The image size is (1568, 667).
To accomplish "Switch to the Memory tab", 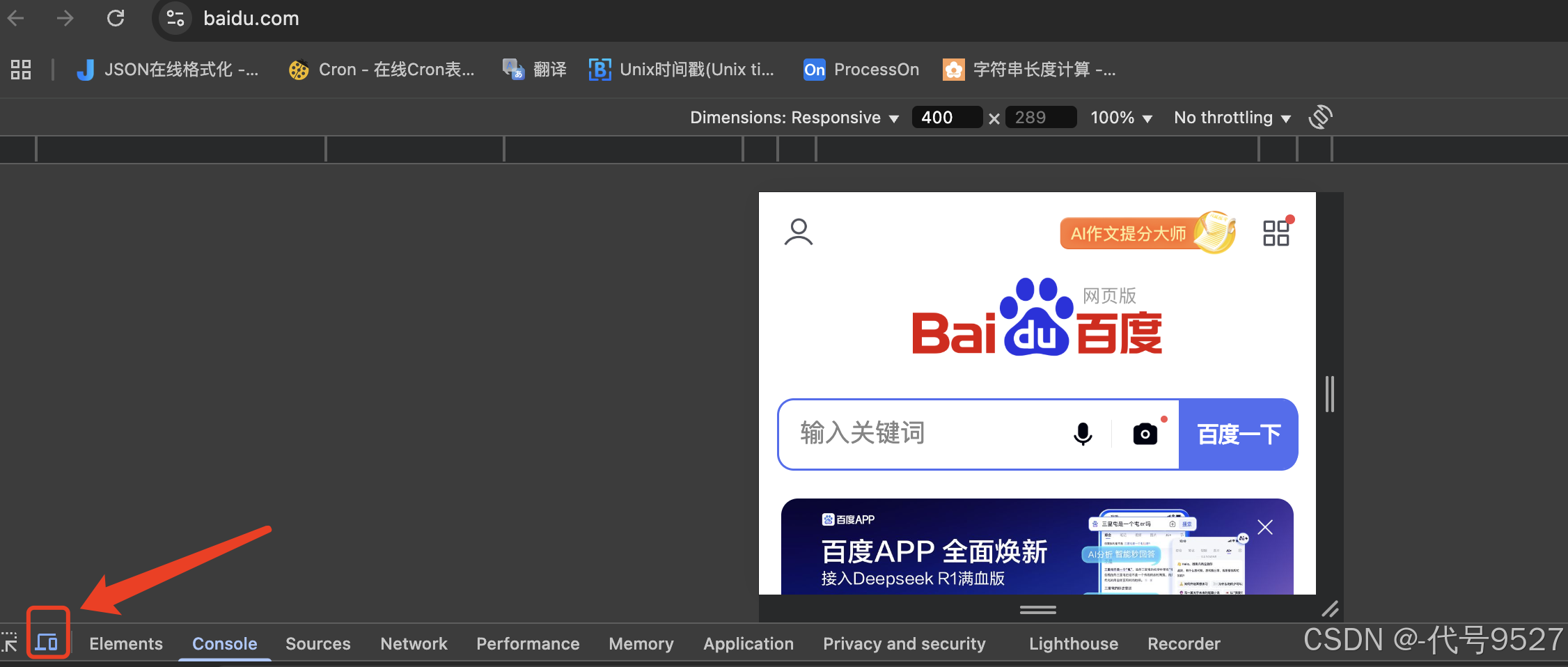I will (x=641, y=644).
